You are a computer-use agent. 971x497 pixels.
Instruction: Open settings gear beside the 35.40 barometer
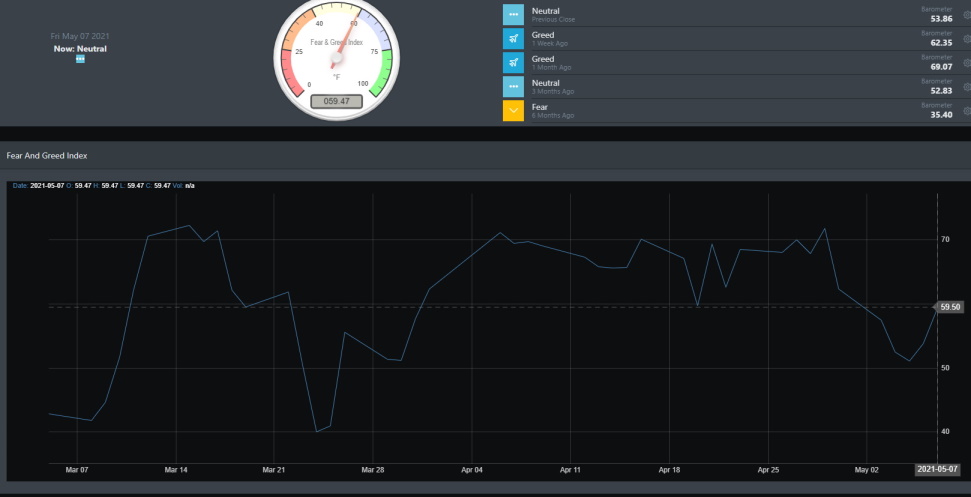point(967,111)
